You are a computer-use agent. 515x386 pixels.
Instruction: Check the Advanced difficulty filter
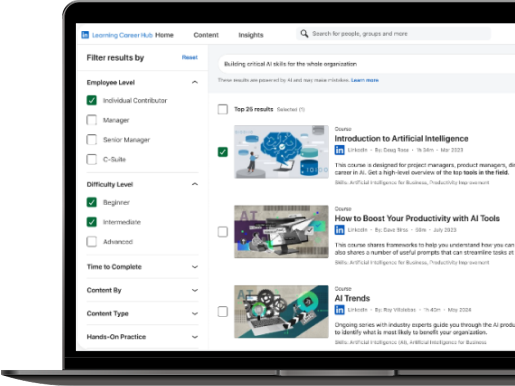coord(92,242)
